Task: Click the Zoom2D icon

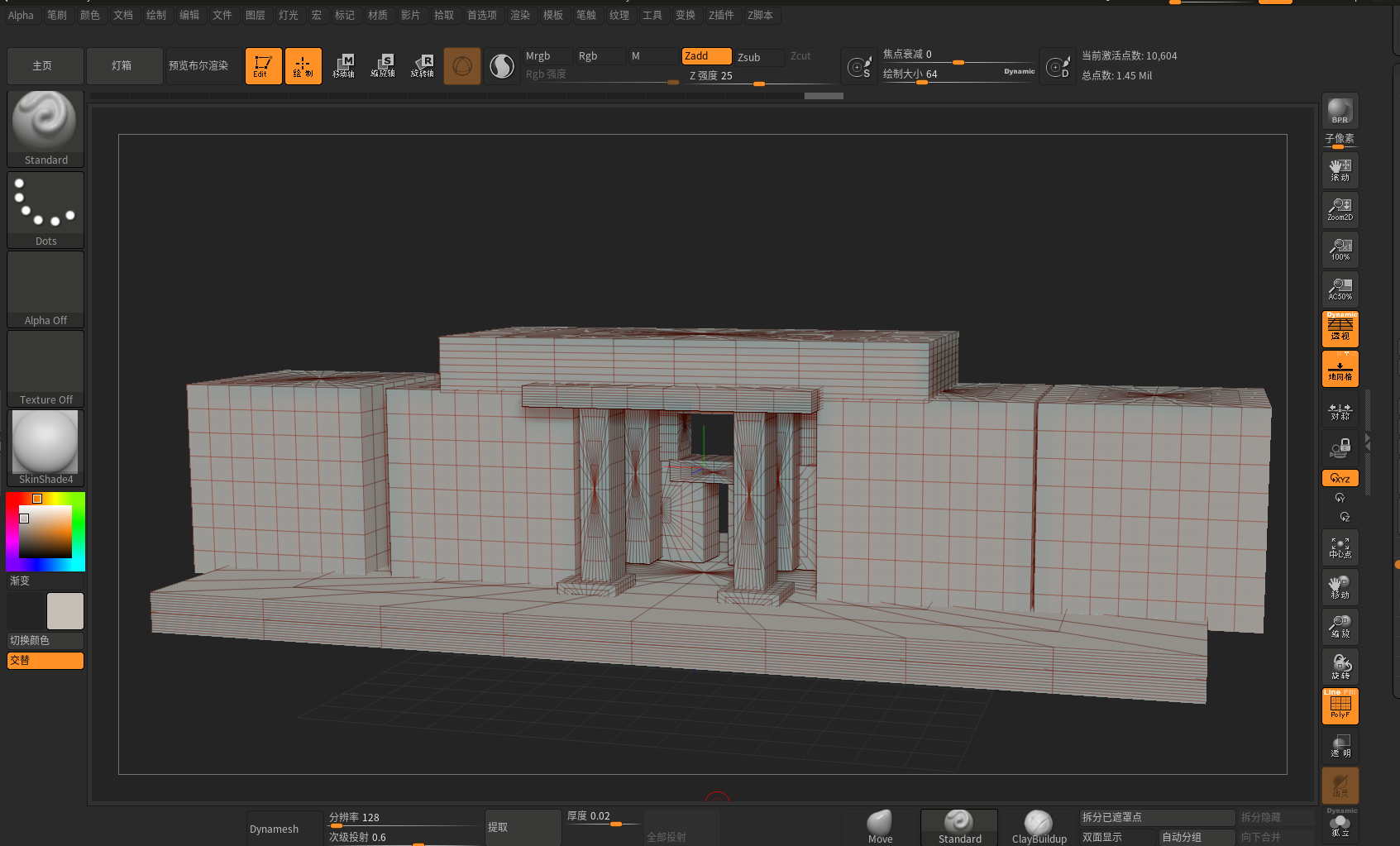Action: 1340,210
